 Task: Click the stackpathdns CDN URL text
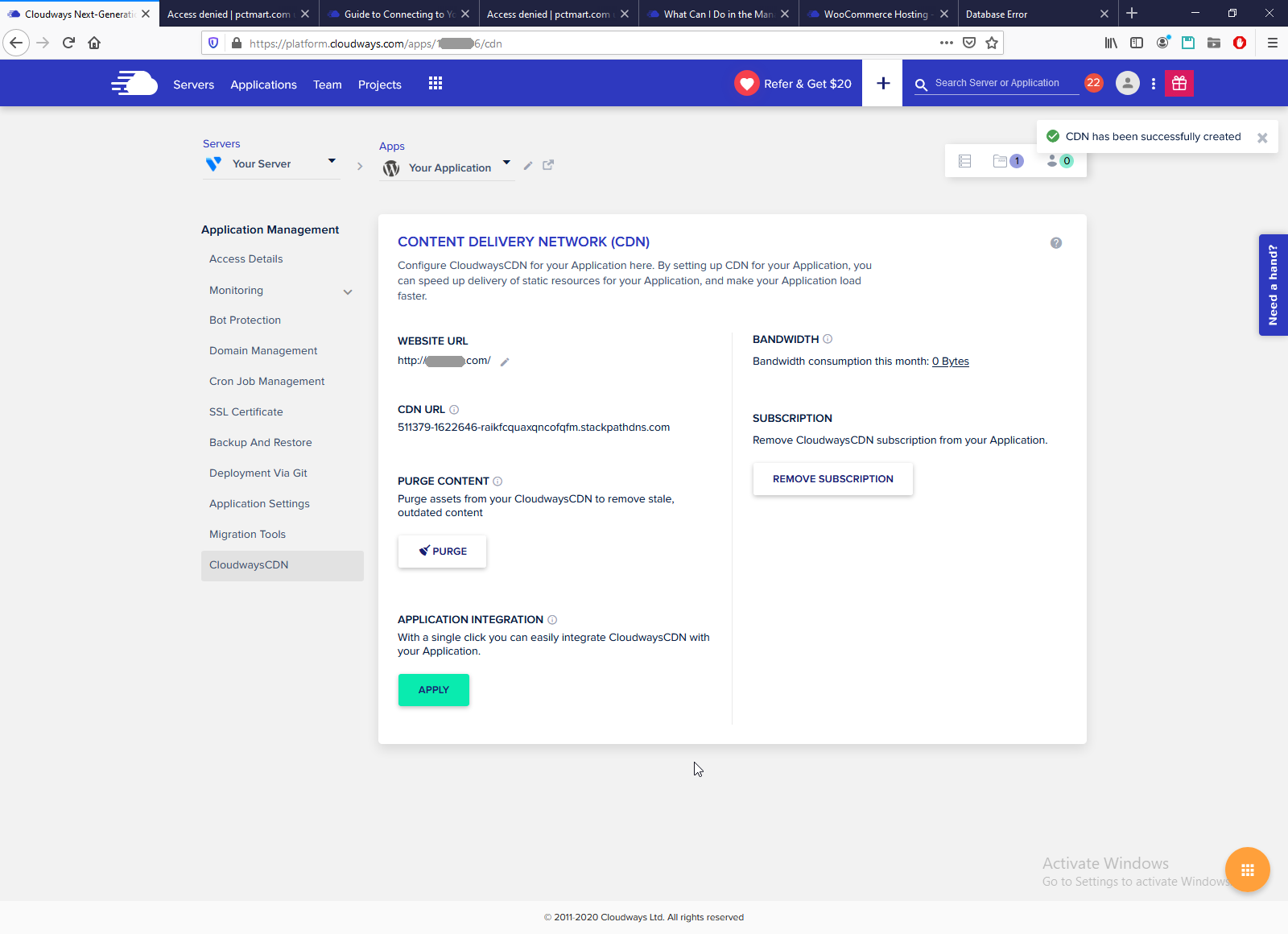[x=534, y=428]
